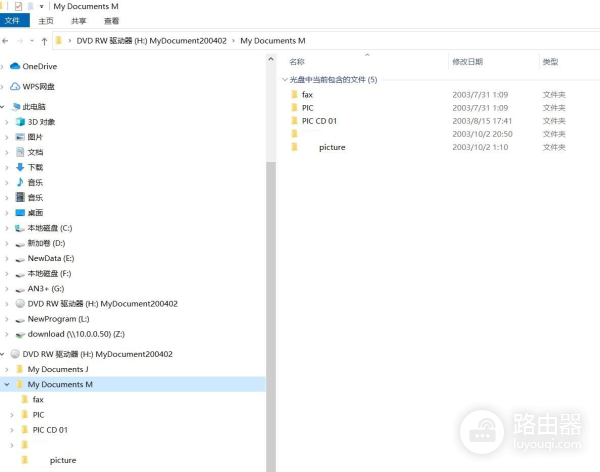600x472 pixels.
Task: Open the 文件 ribbon tab
Action: point(13,21)
